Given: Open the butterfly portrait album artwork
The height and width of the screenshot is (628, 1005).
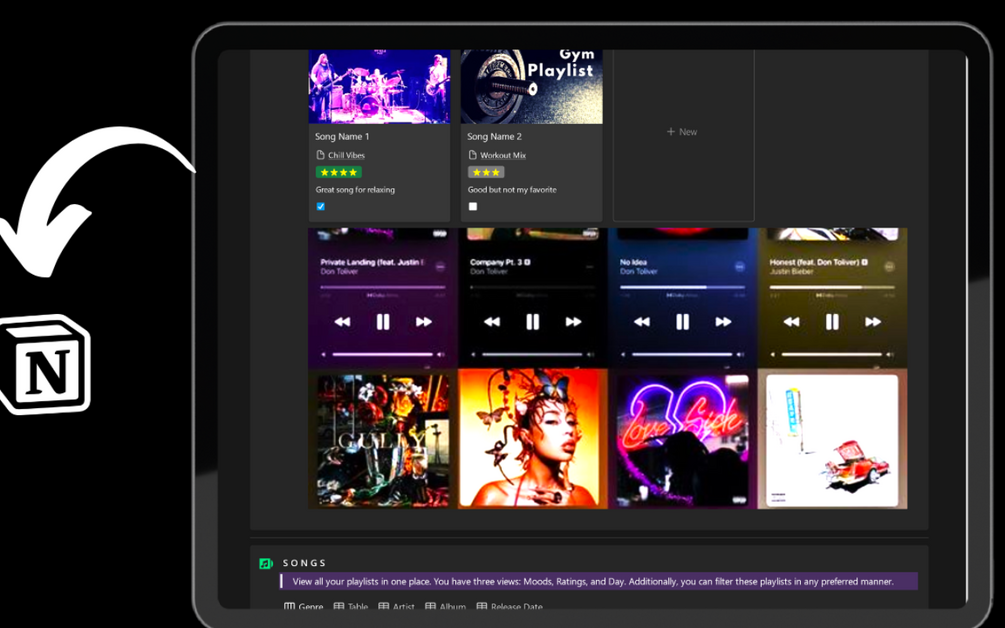Looking at the screenshot, I should 532,439.
